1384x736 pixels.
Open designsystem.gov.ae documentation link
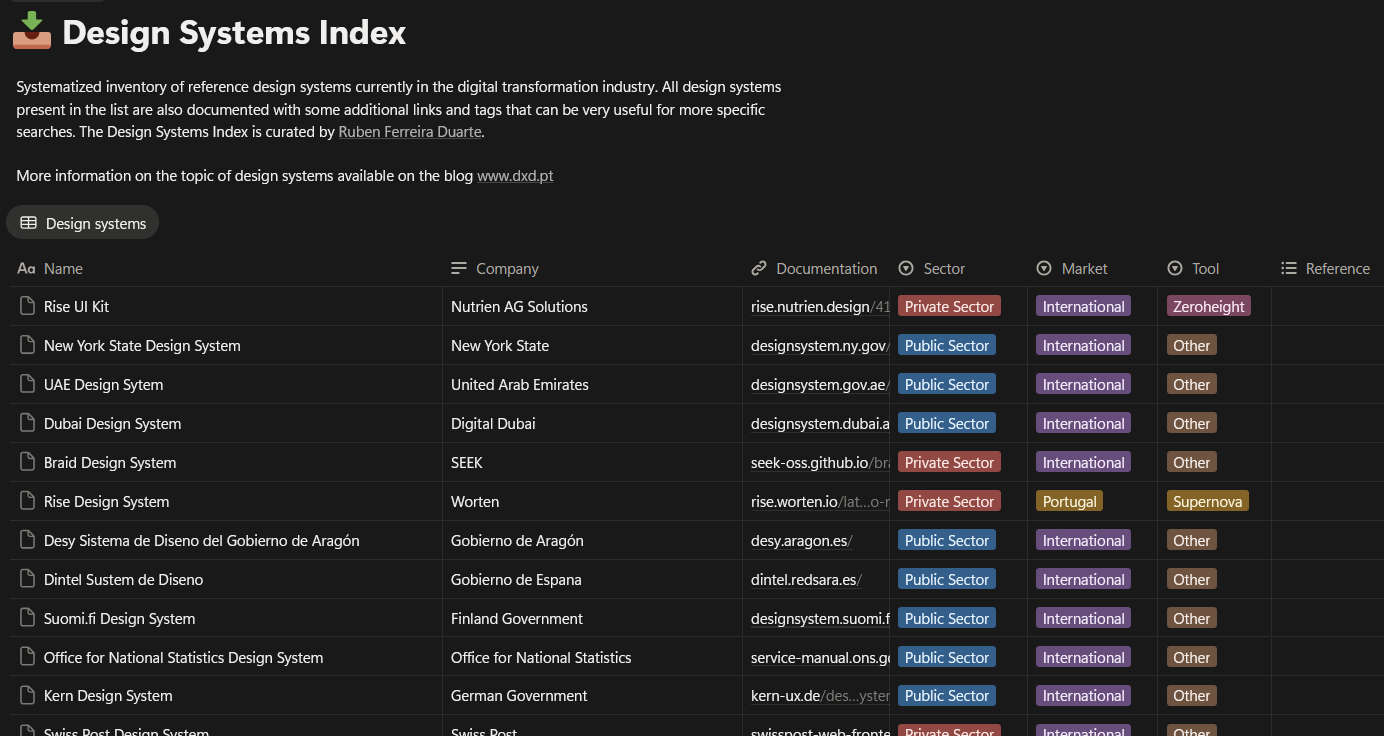(820, 384)
